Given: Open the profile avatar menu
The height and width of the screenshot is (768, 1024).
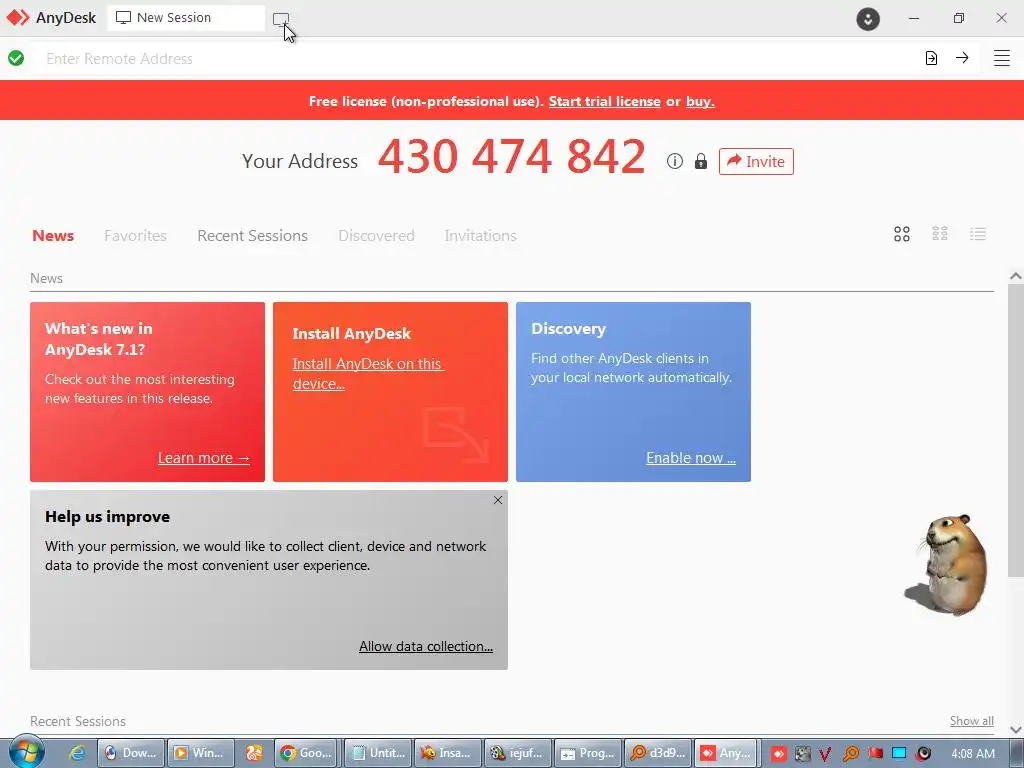Looking at the screenshot, I should click(x=868, y=19).
